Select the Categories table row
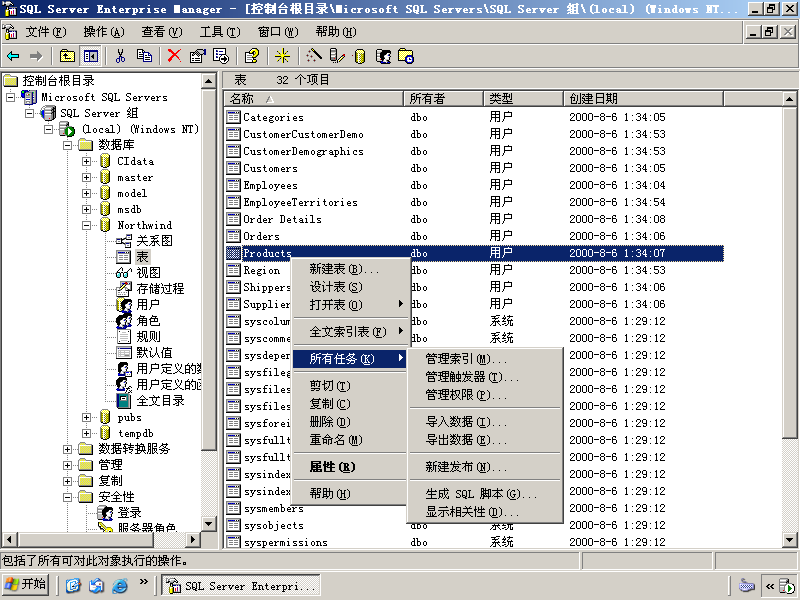Viewport: 800px width, 600px height. point(474,117)
